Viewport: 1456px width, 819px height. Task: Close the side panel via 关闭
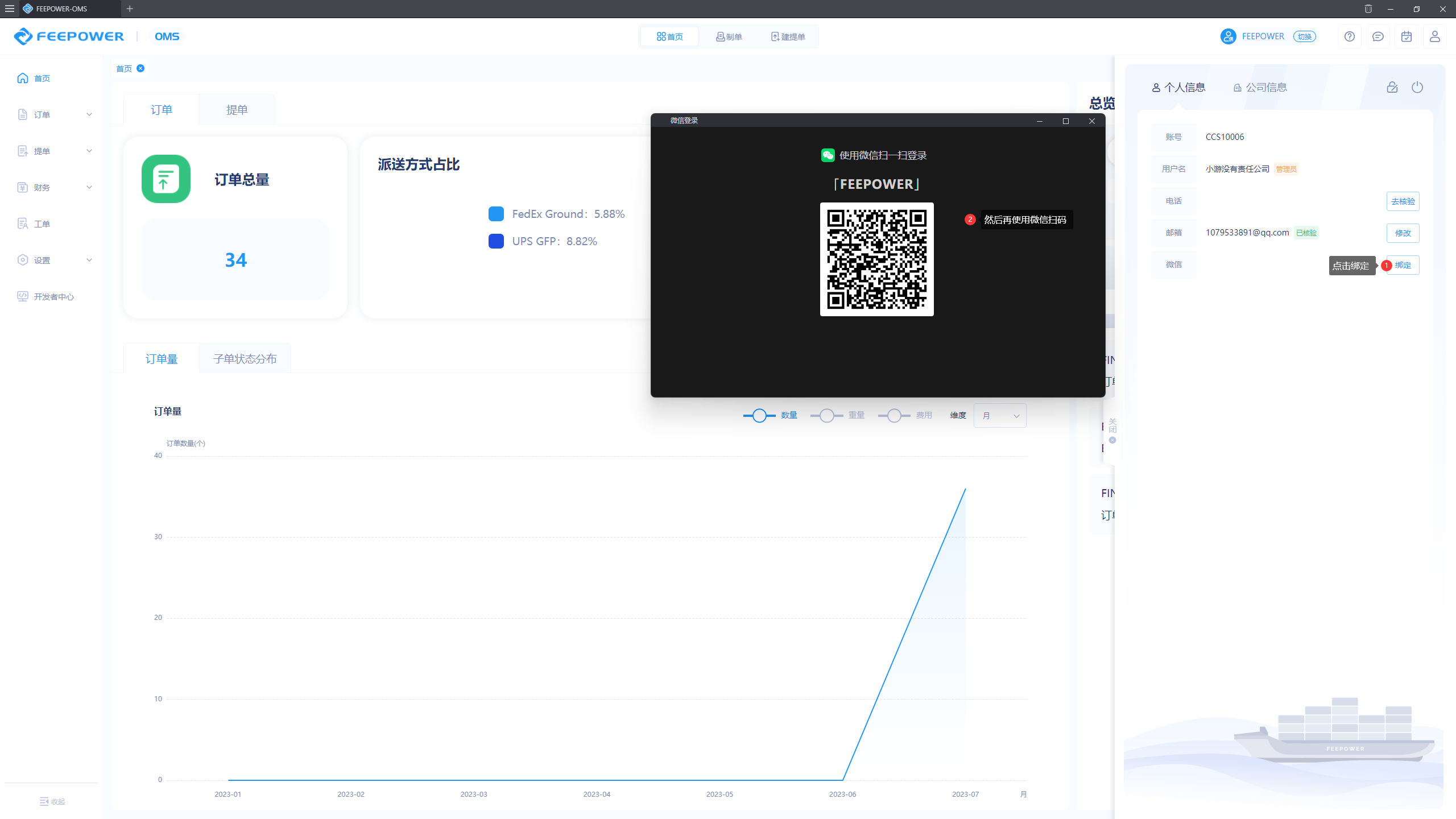[x=1112, y=430]
